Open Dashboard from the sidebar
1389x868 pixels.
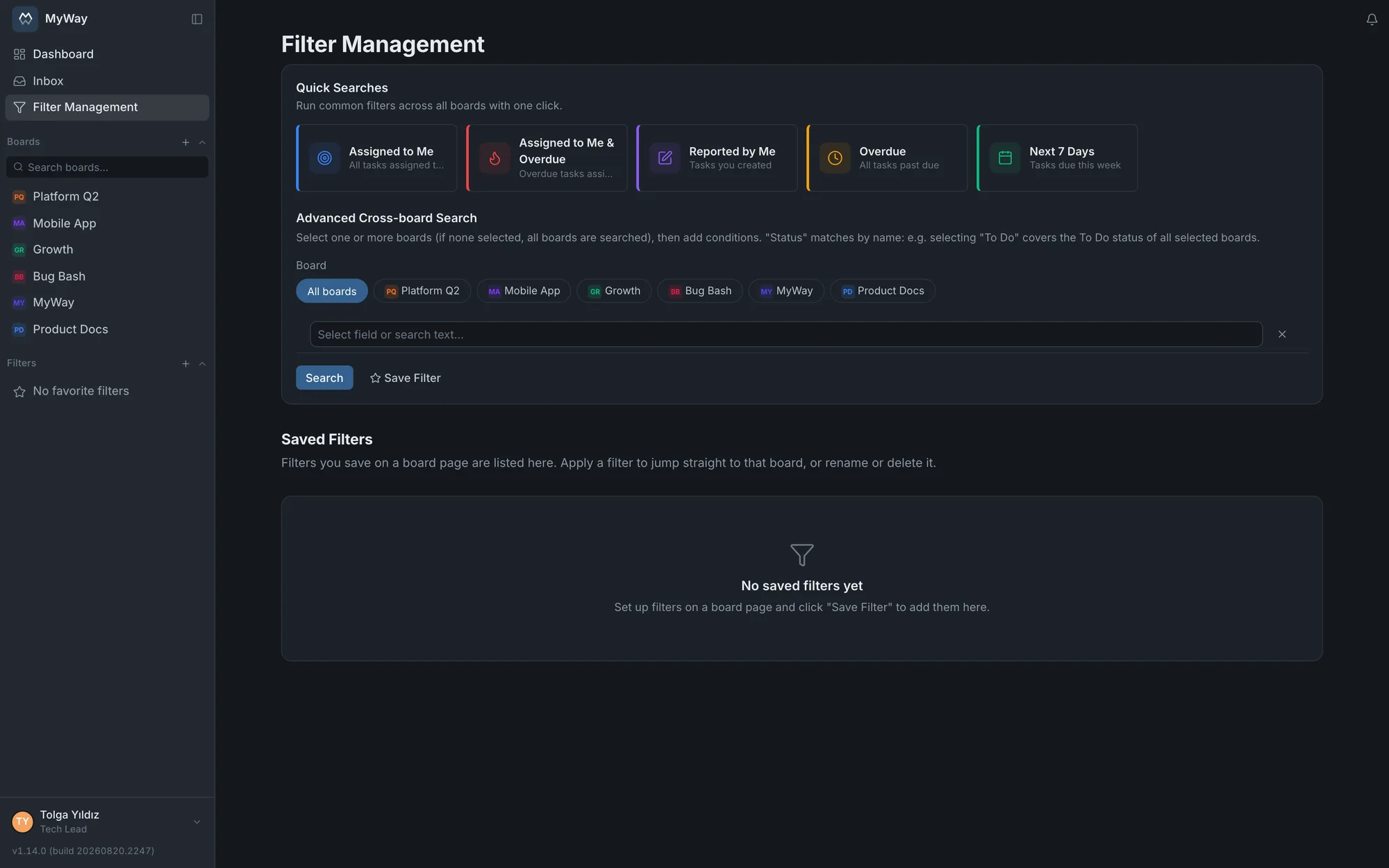point(107,54)
